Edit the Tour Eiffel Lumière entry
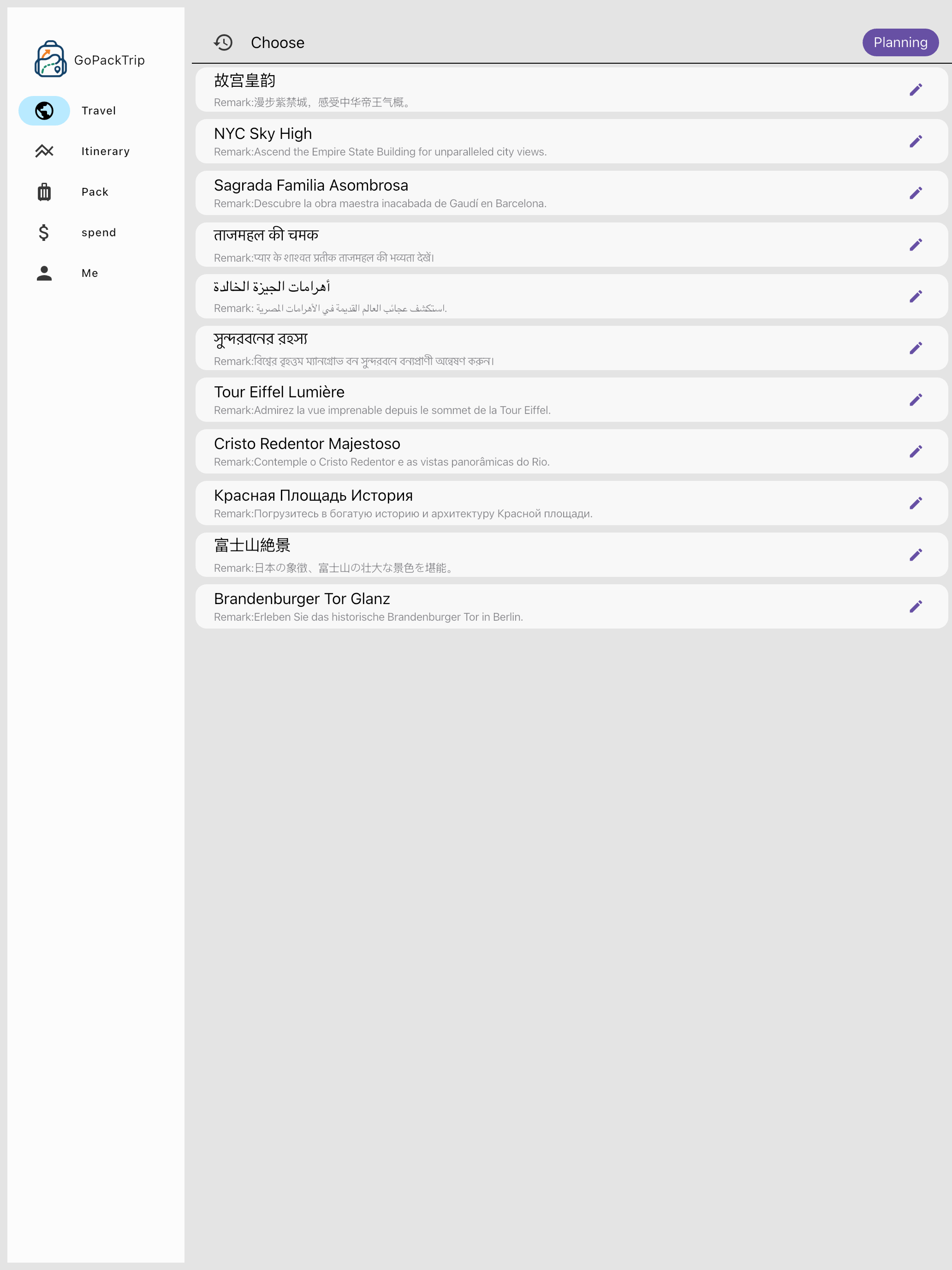 pos(915,400)
